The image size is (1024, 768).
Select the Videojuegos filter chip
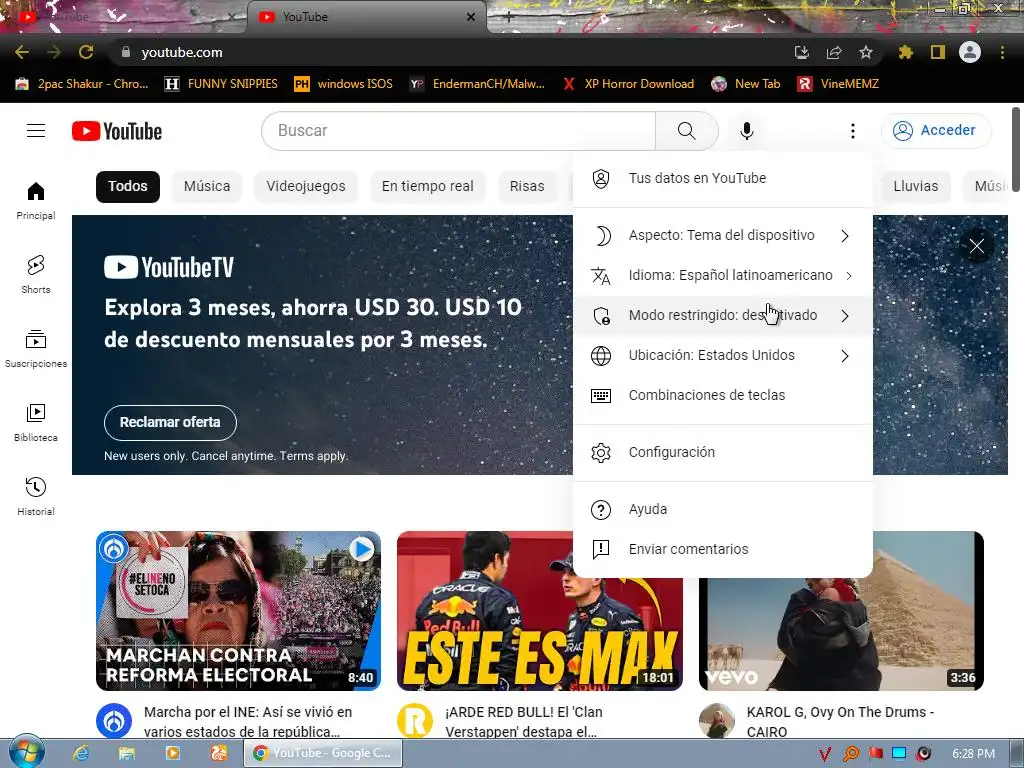pyautogui.click(x=306, y=187)
